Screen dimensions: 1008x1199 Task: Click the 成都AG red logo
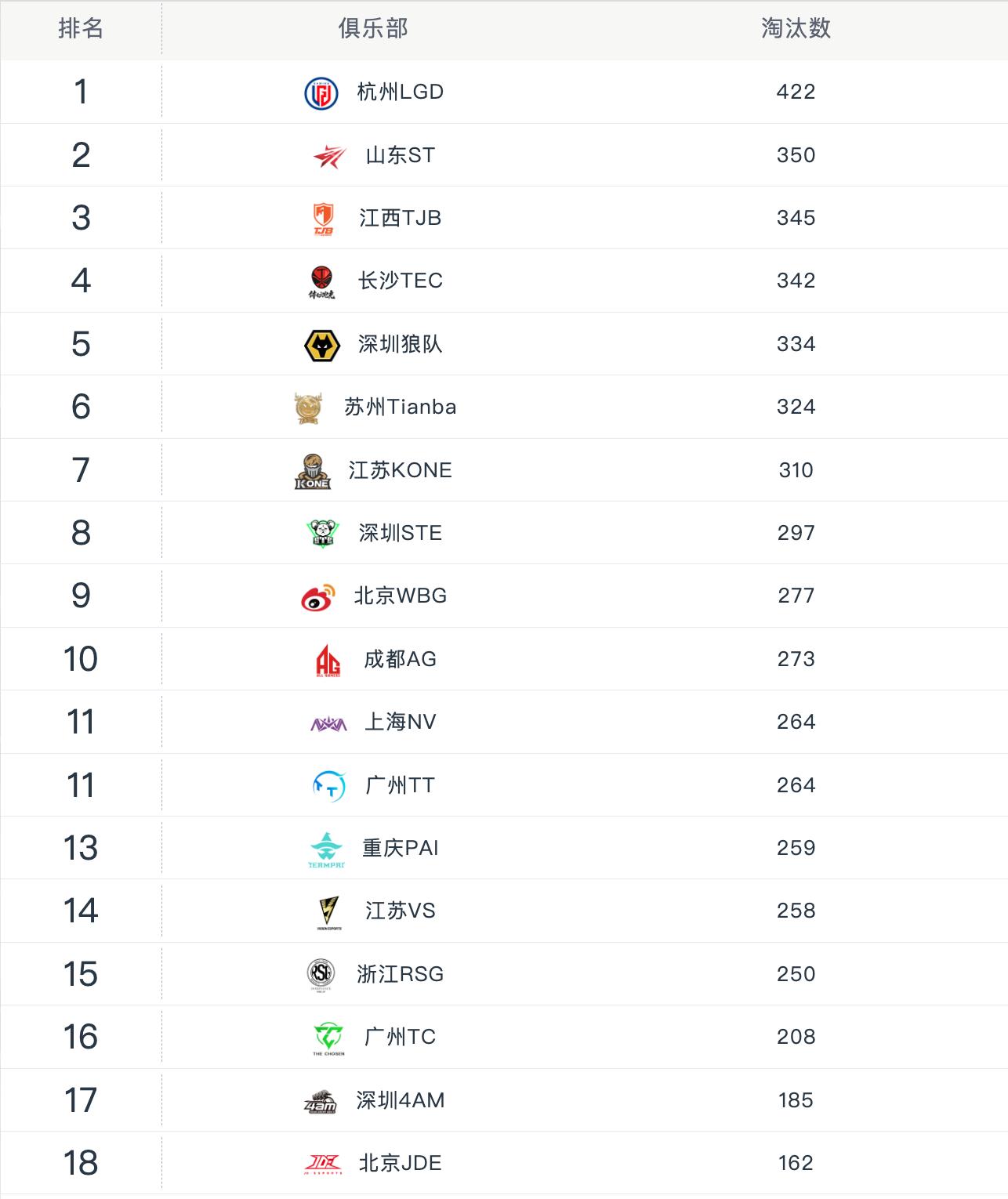click(x=328, y=660)
